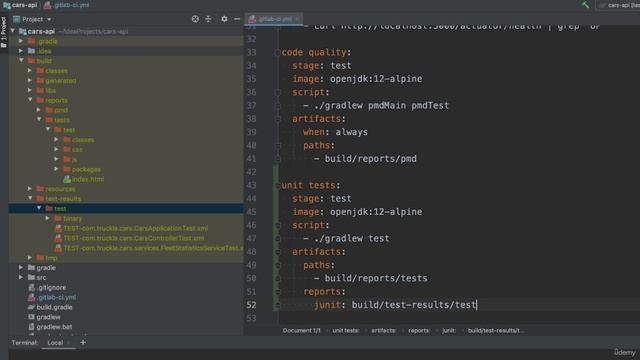Fold the 'code quality' block at line 33
The width and height of the screenshot is (640, 360).
pyautogui.click(x=278, y=52)
